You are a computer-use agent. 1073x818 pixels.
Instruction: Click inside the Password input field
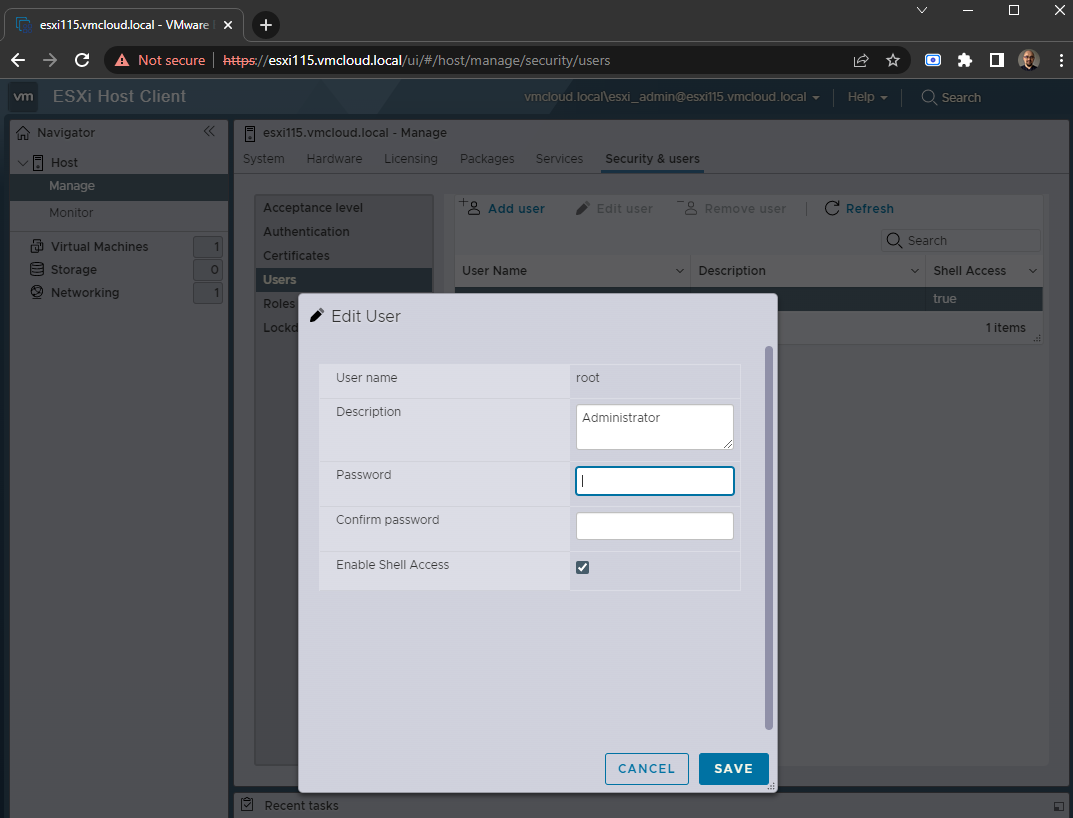pos(654,481)
